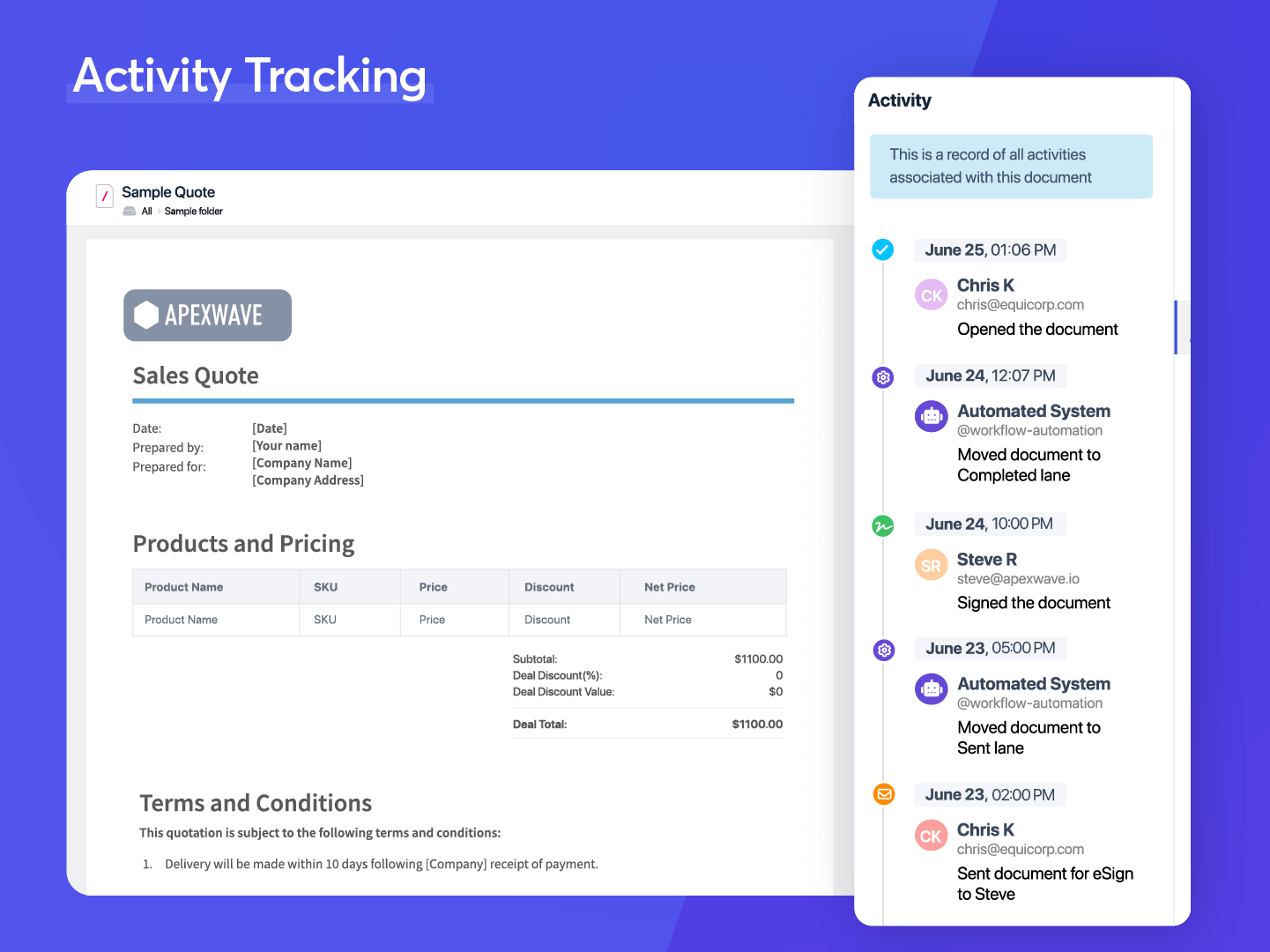The image size is (1270, 952).
Task: Click the Subtotal value $1100.00
Action: [759, 659]
